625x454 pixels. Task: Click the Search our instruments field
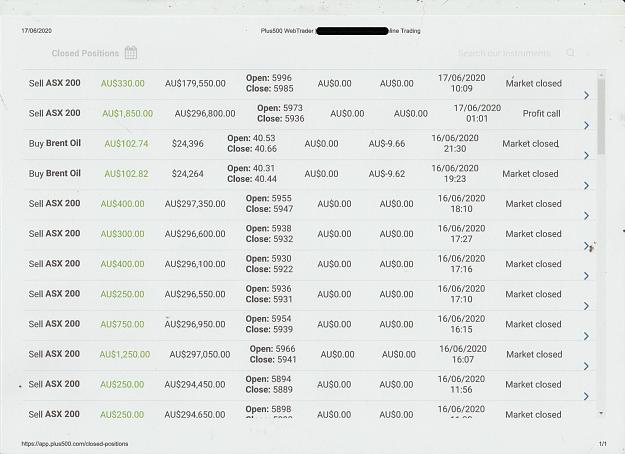pyautogui.click(x=504, y=53)
